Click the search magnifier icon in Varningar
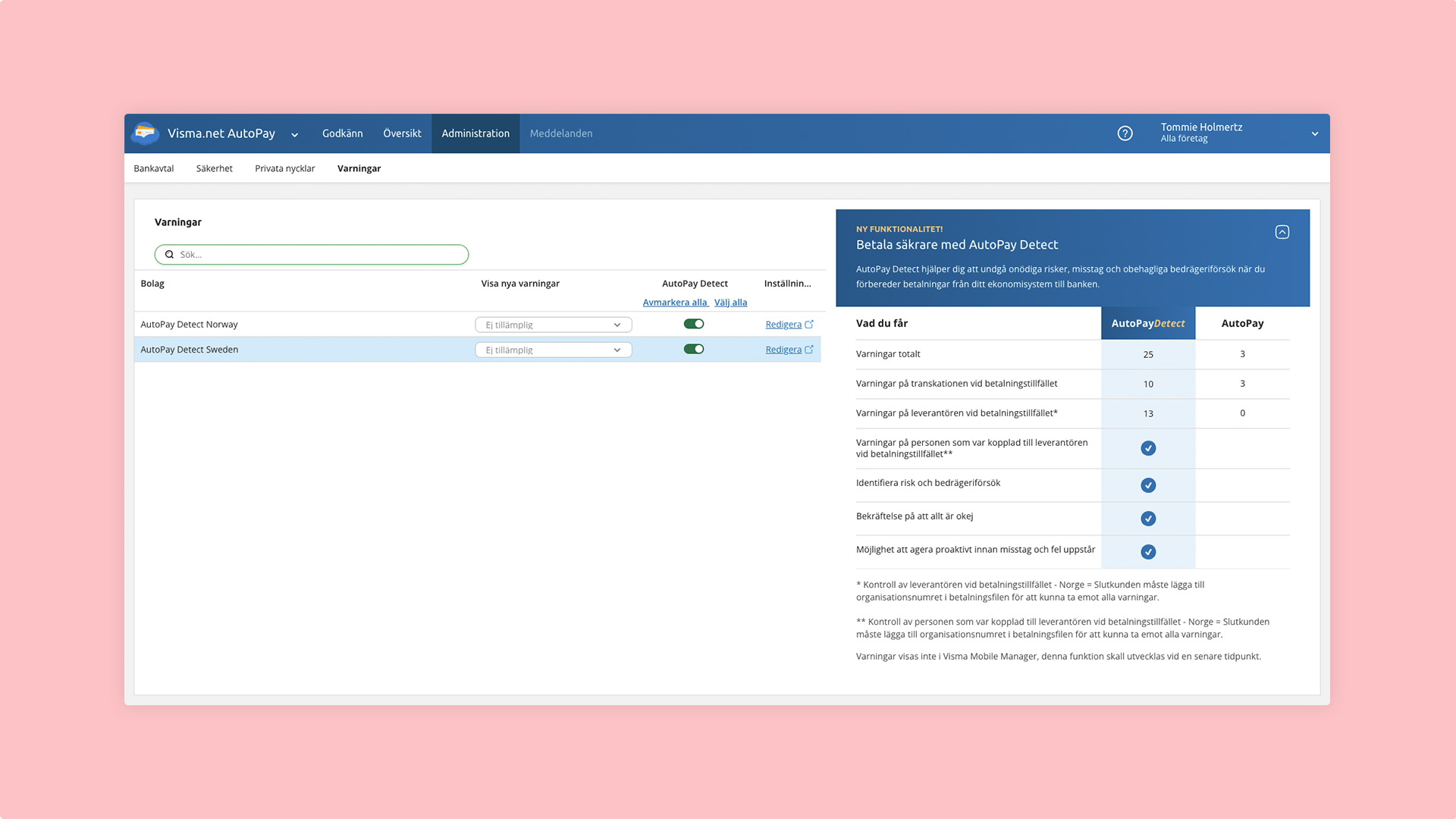 click(x=168, y=254)
